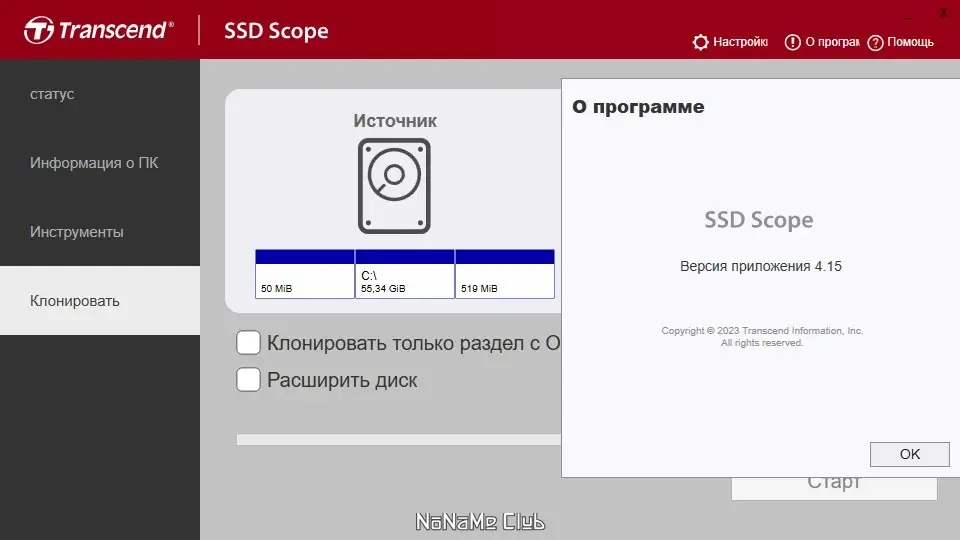This screenshot has height=540, width=960.
Task: Open the Настройки menu label
Action: tap(740, 42)
